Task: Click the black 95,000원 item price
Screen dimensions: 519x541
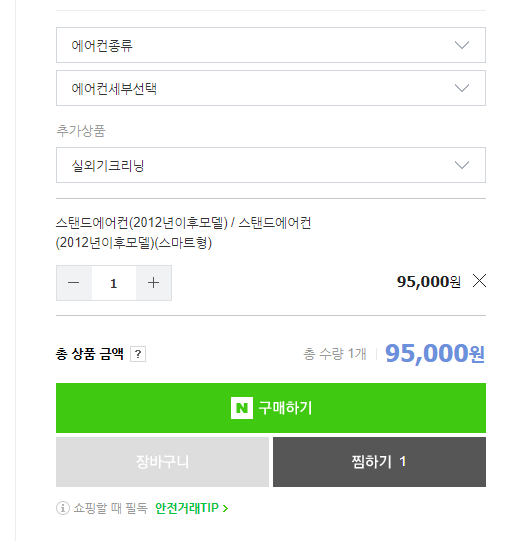Action: click(429, 282)
